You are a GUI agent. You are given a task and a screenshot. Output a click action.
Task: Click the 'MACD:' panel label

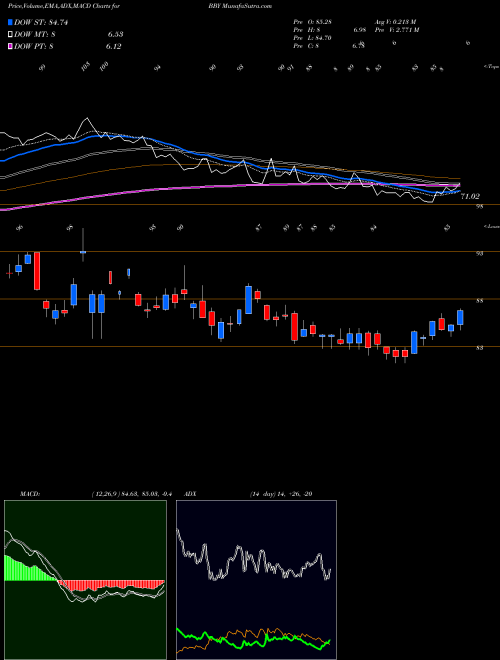(x=29, y=494)
